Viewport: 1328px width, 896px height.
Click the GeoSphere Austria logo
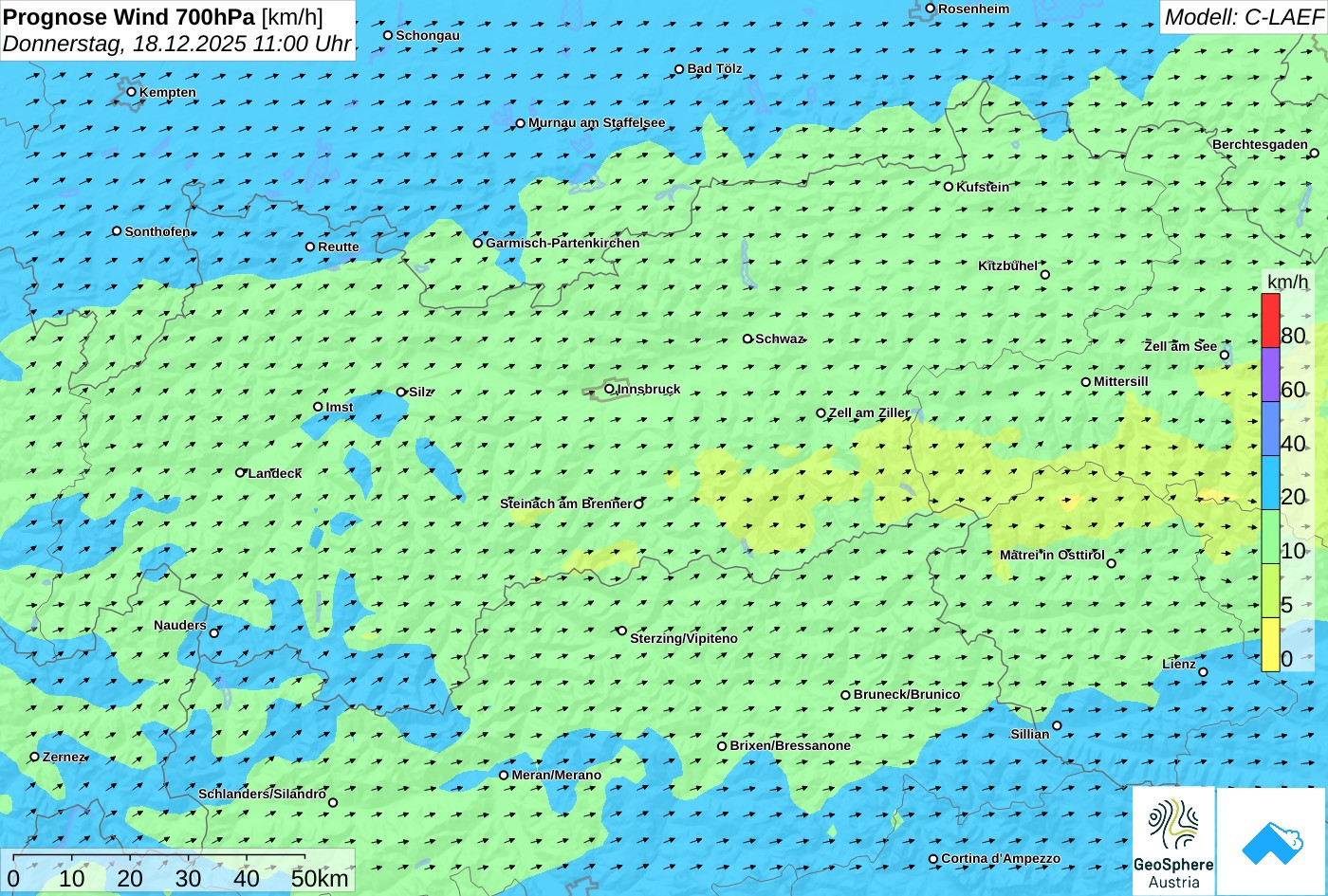1173,841
